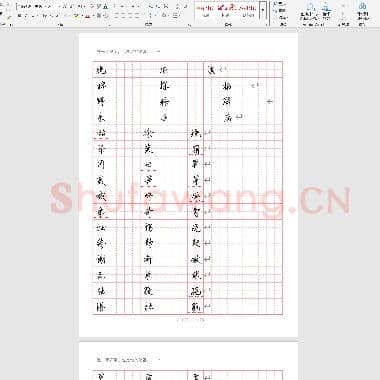
Task: Click the page number footer on page one
Action: point(190,320)
